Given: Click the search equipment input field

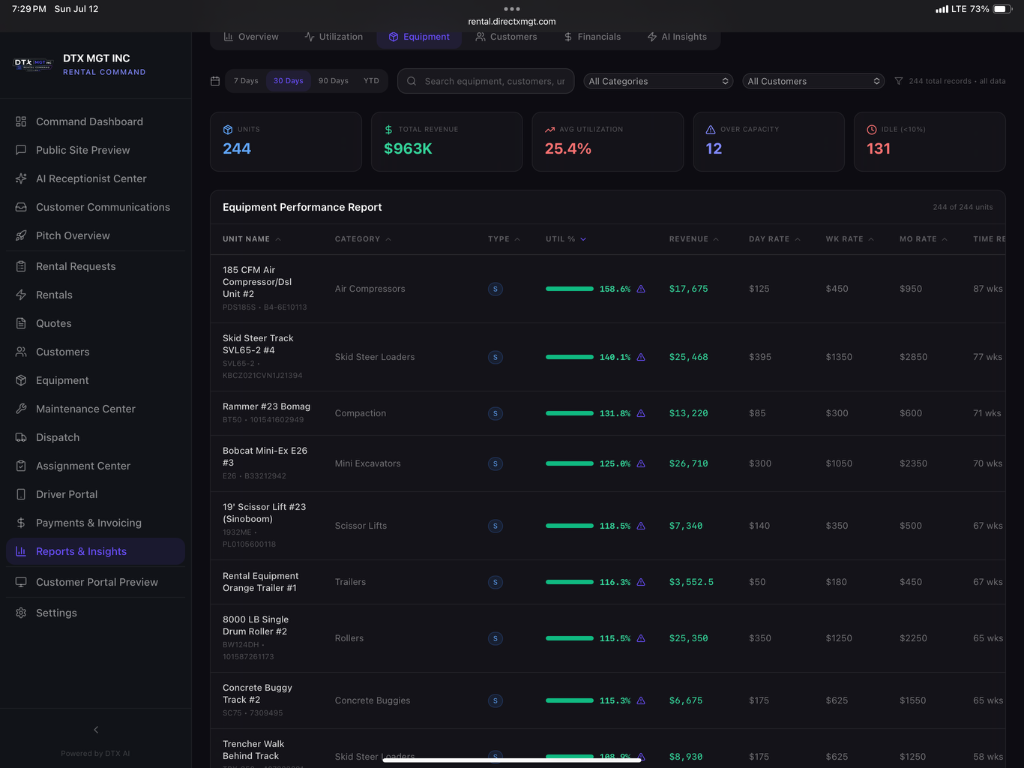Looking at the screenshot, I should (x=486, y=81).
